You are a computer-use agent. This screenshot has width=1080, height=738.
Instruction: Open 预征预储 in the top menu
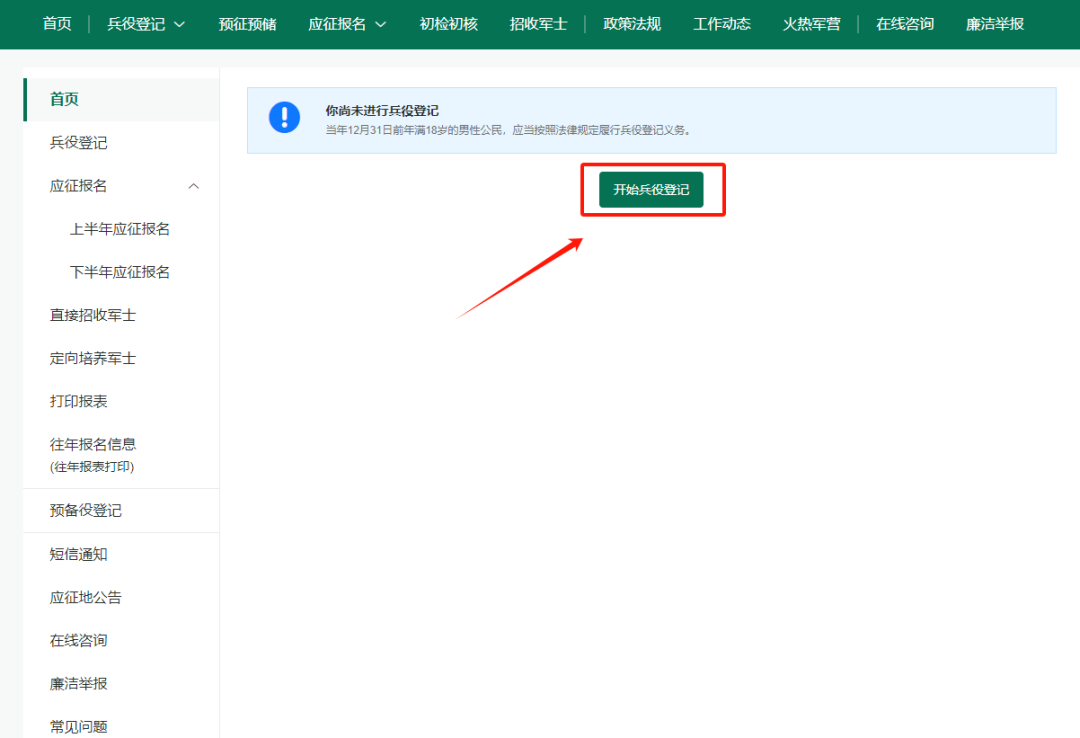247,24
